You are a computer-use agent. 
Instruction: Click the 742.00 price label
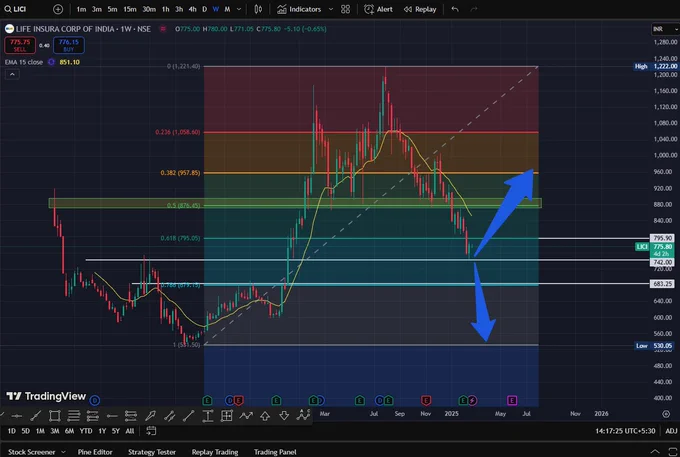[x=662, y=262]
